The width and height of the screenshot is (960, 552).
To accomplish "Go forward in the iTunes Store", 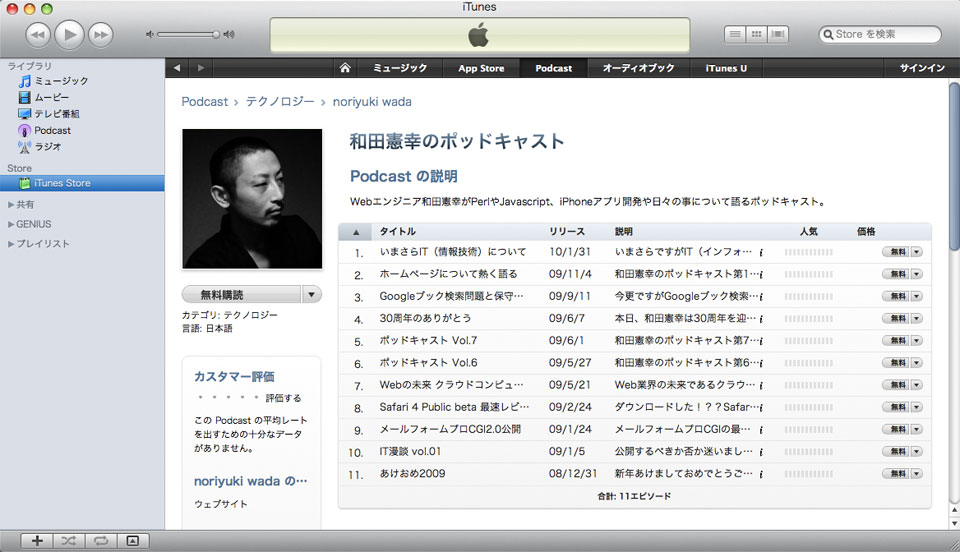I will (200, 68).
